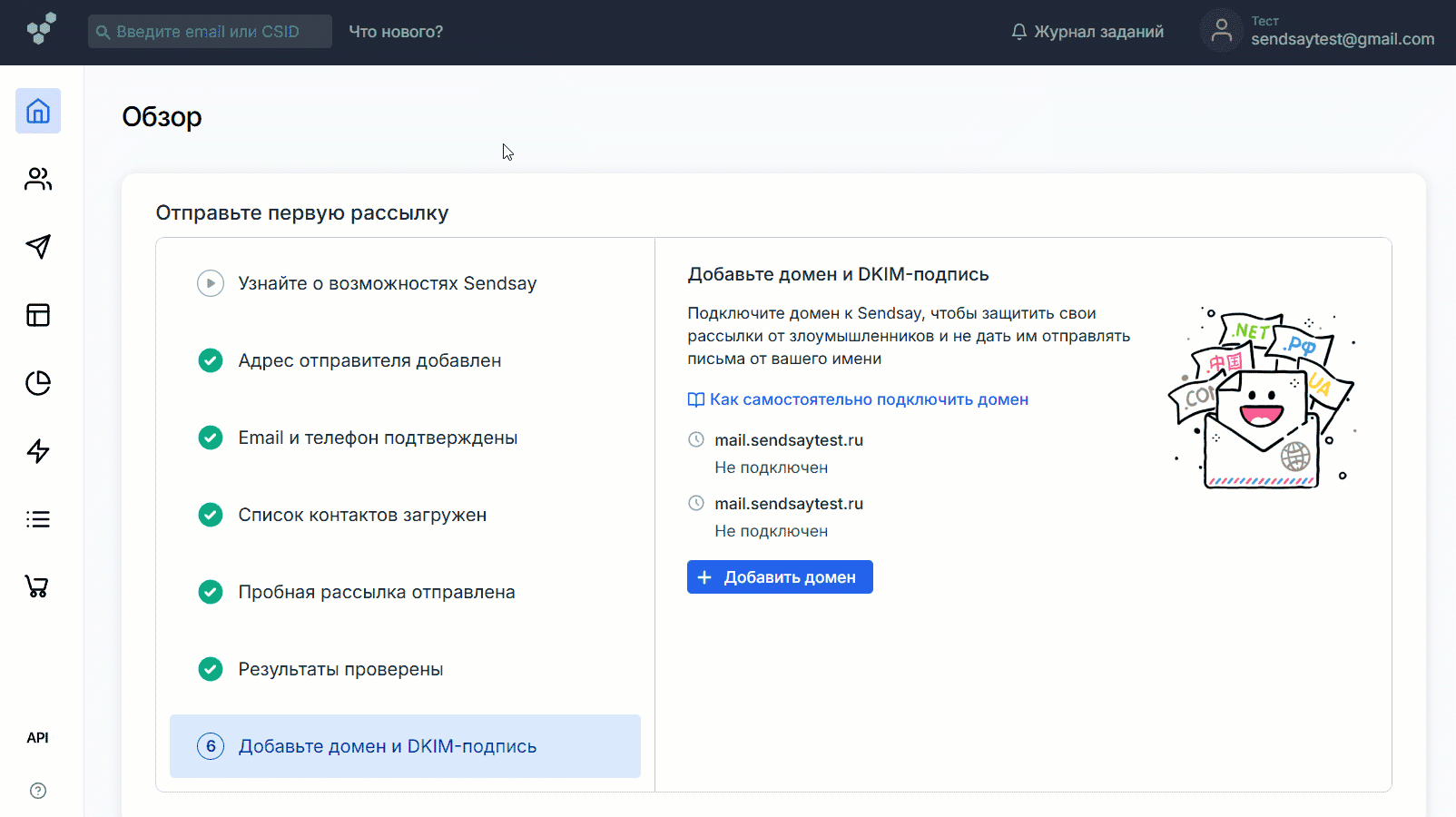Select the paper plane campaigns icon
This screenshot has width=1456, height=817.
(x=37, y=247)
